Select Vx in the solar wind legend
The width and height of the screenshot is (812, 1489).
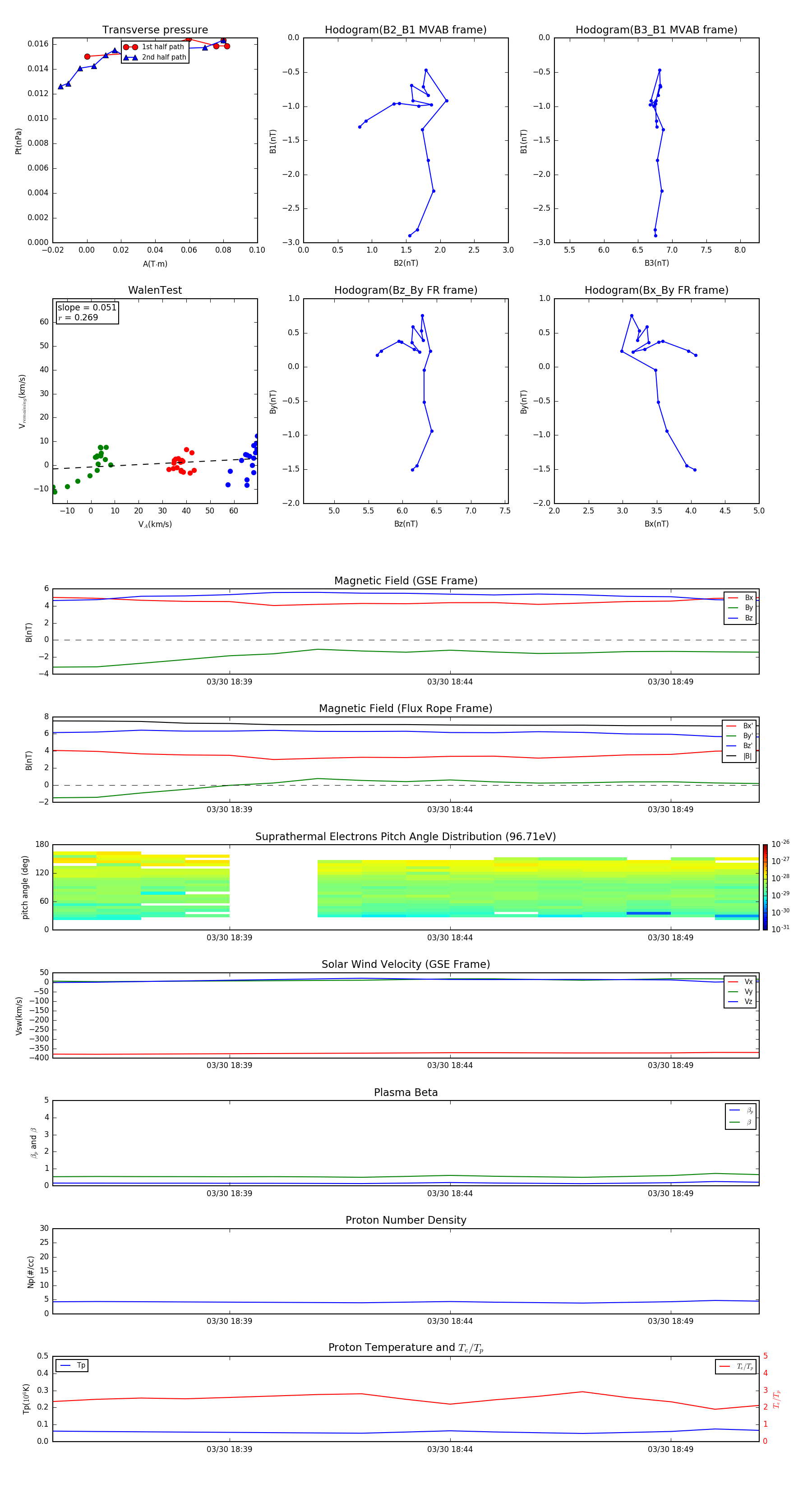740,981
